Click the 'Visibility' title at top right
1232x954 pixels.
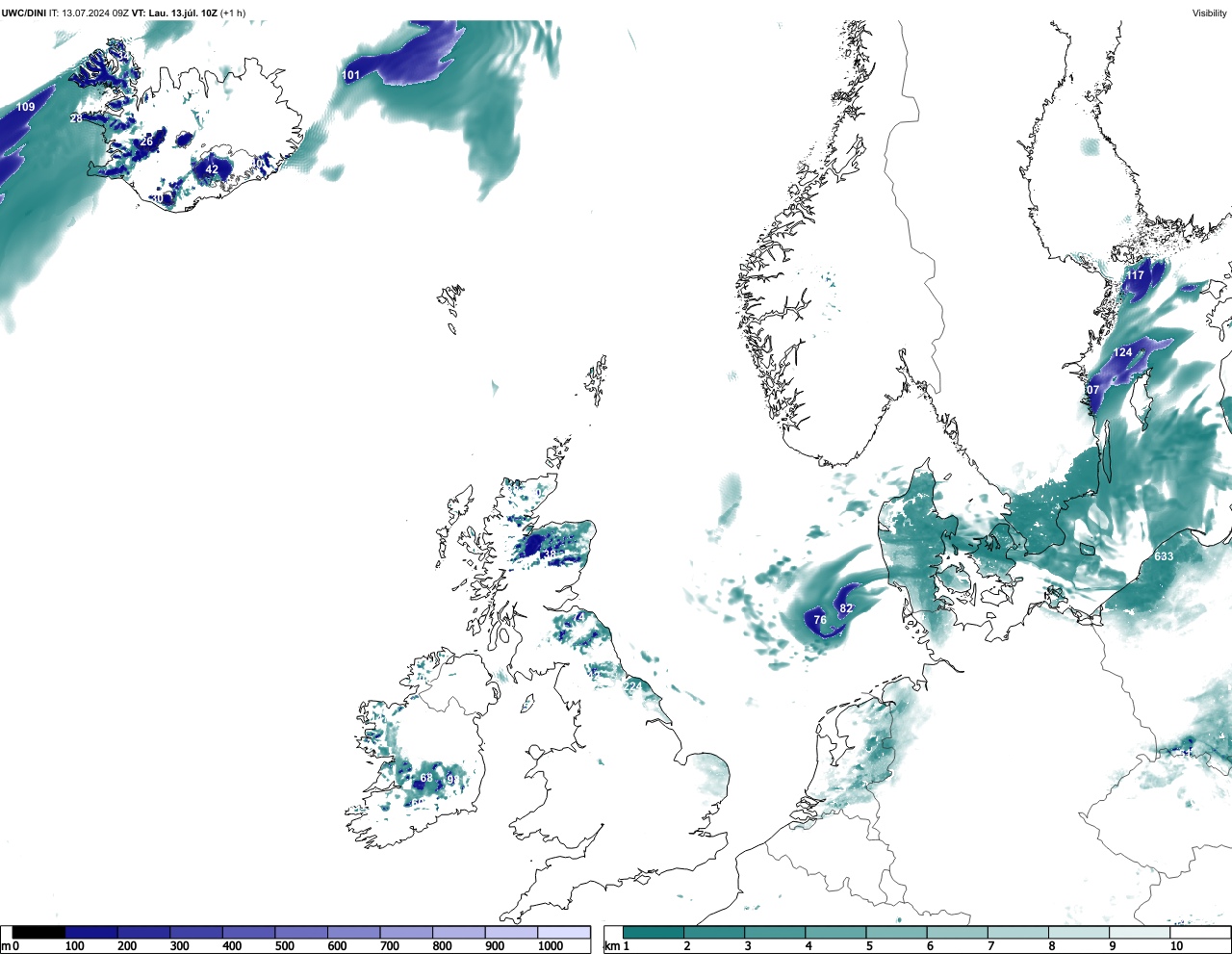(x=1210, y=13)
